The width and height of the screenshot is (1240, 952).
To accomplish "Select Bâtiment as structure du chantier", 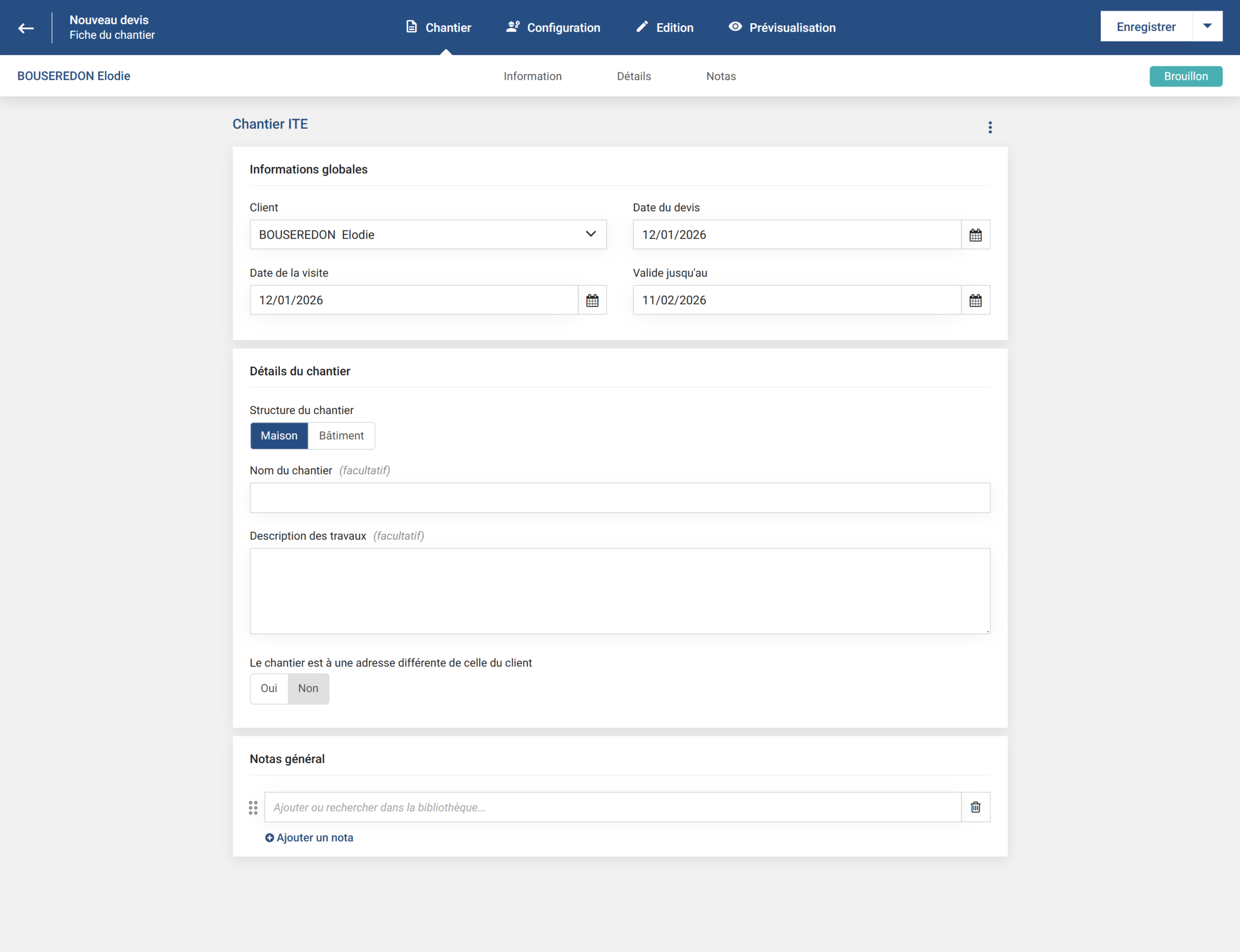I will (x=341, y=436).
